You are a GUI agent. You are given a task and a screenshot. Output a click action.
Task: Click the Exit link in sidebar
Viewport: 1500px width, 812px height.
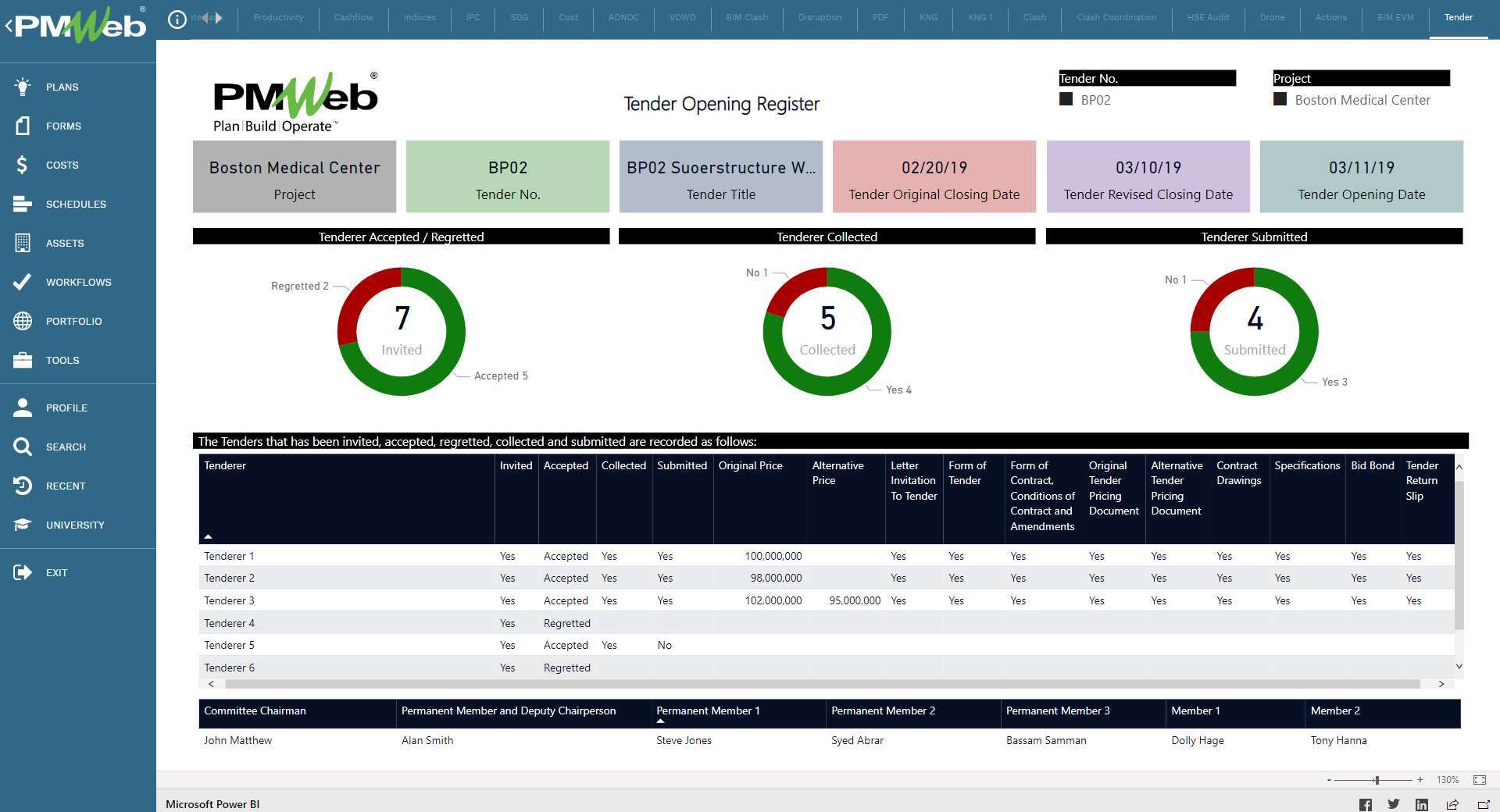tap(56, 572)
